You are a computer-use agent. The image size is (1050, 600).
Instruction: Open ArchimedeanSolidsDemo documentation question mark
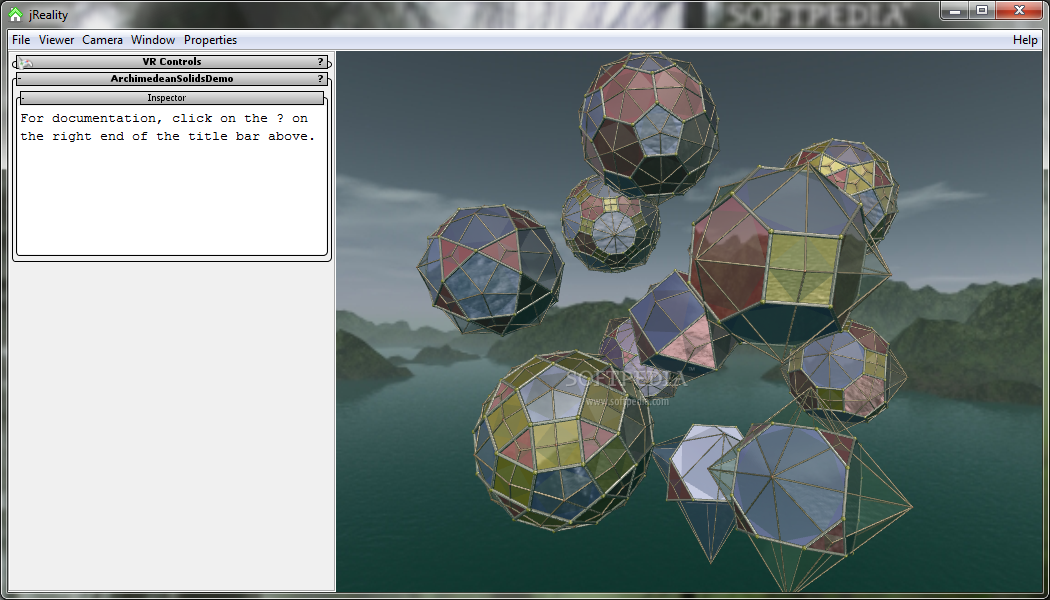click(320, 79)
